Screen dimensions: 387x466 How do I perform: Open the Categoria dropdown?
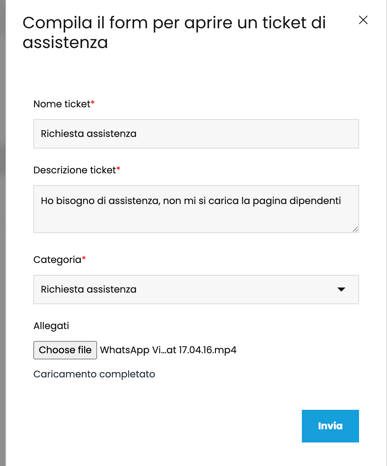click(196, 289)
